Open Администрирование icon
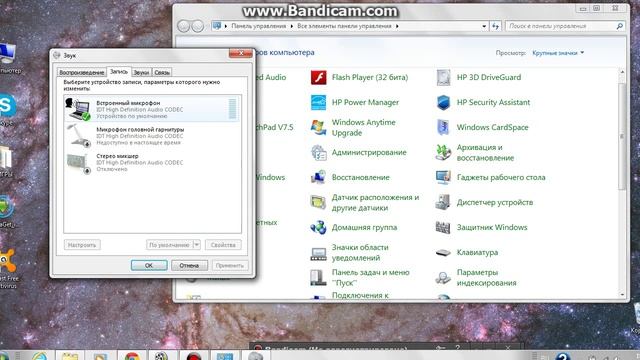 coord(318,153)
